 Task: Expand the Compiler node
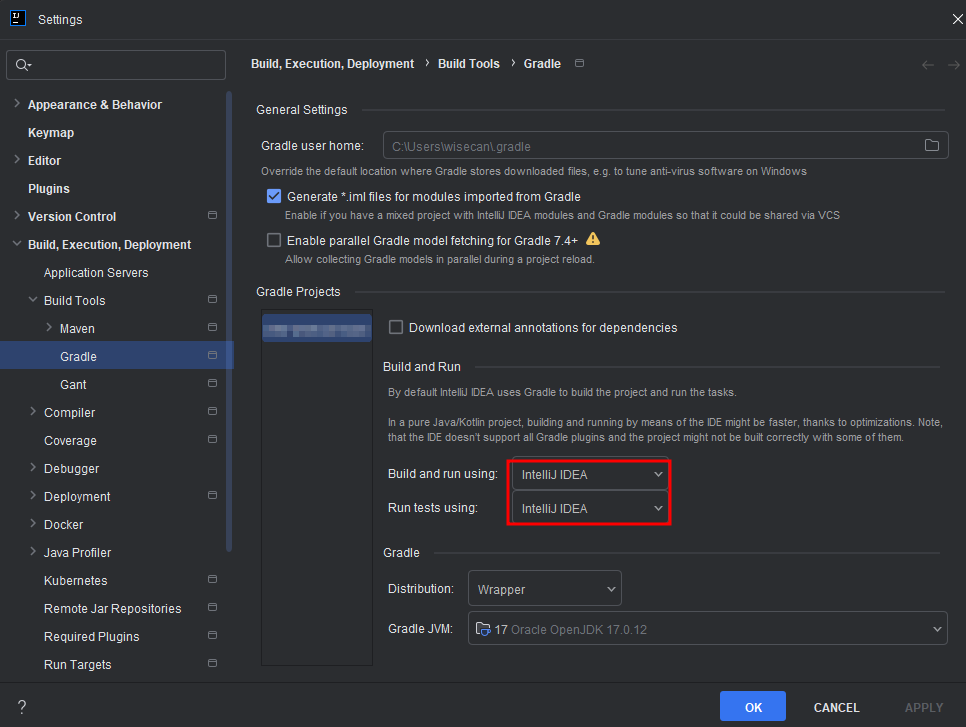(33, 412)
